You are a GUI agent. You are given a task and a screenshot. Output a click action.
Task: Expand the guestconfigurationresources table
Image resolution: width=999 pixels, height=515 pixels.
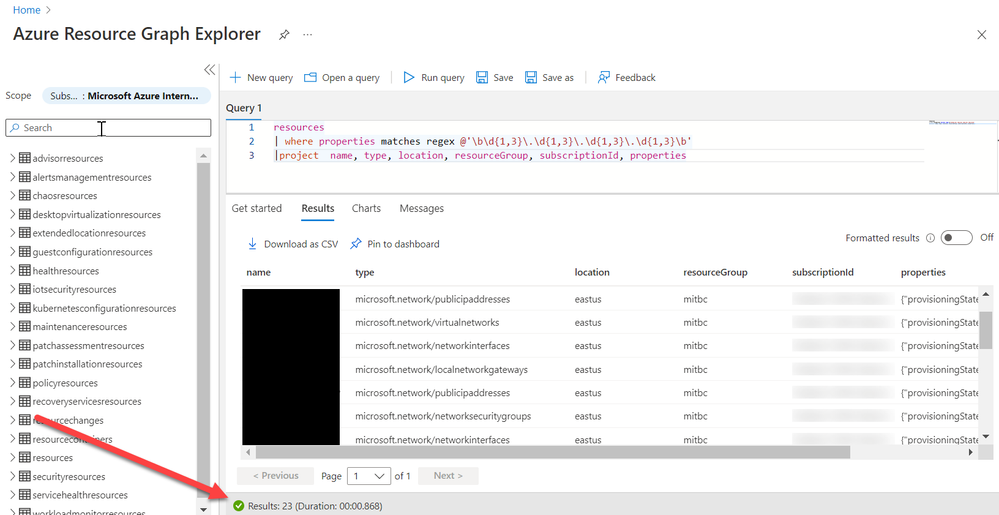tap(12, 251)
